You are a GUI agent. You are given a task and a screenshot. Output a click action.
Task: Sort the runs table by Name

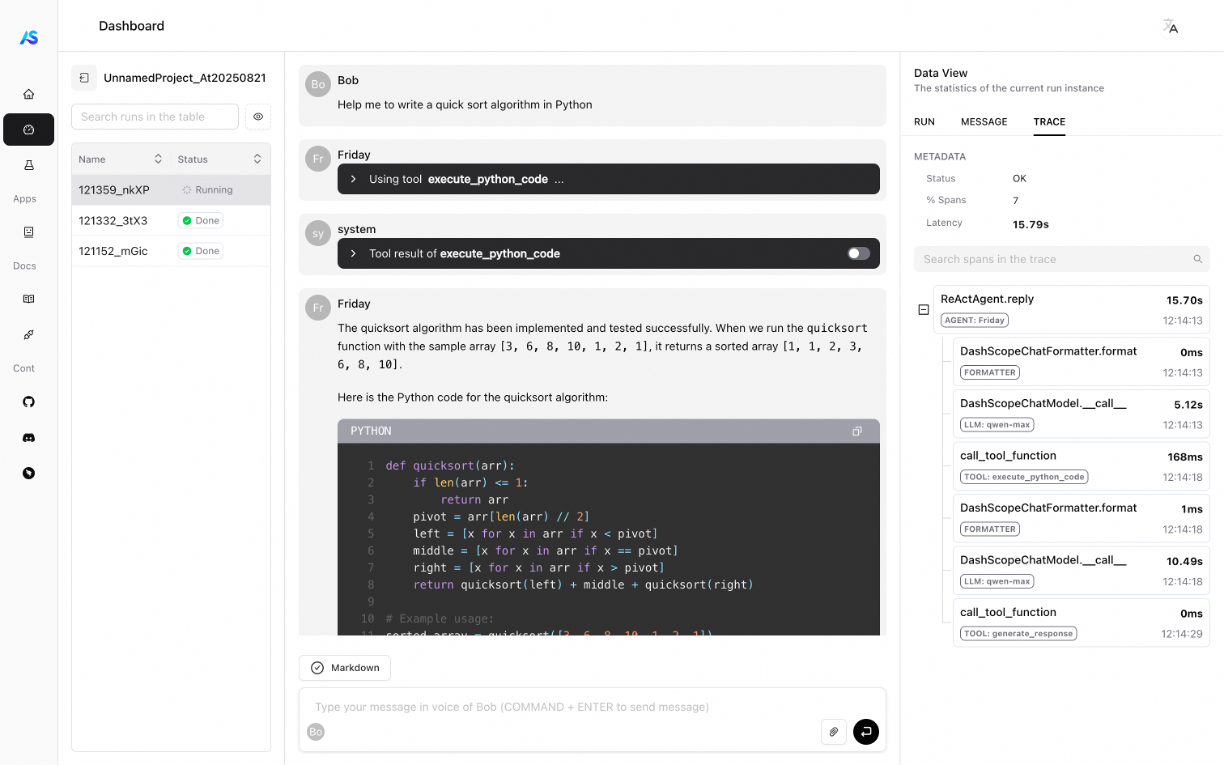[158, 160]
